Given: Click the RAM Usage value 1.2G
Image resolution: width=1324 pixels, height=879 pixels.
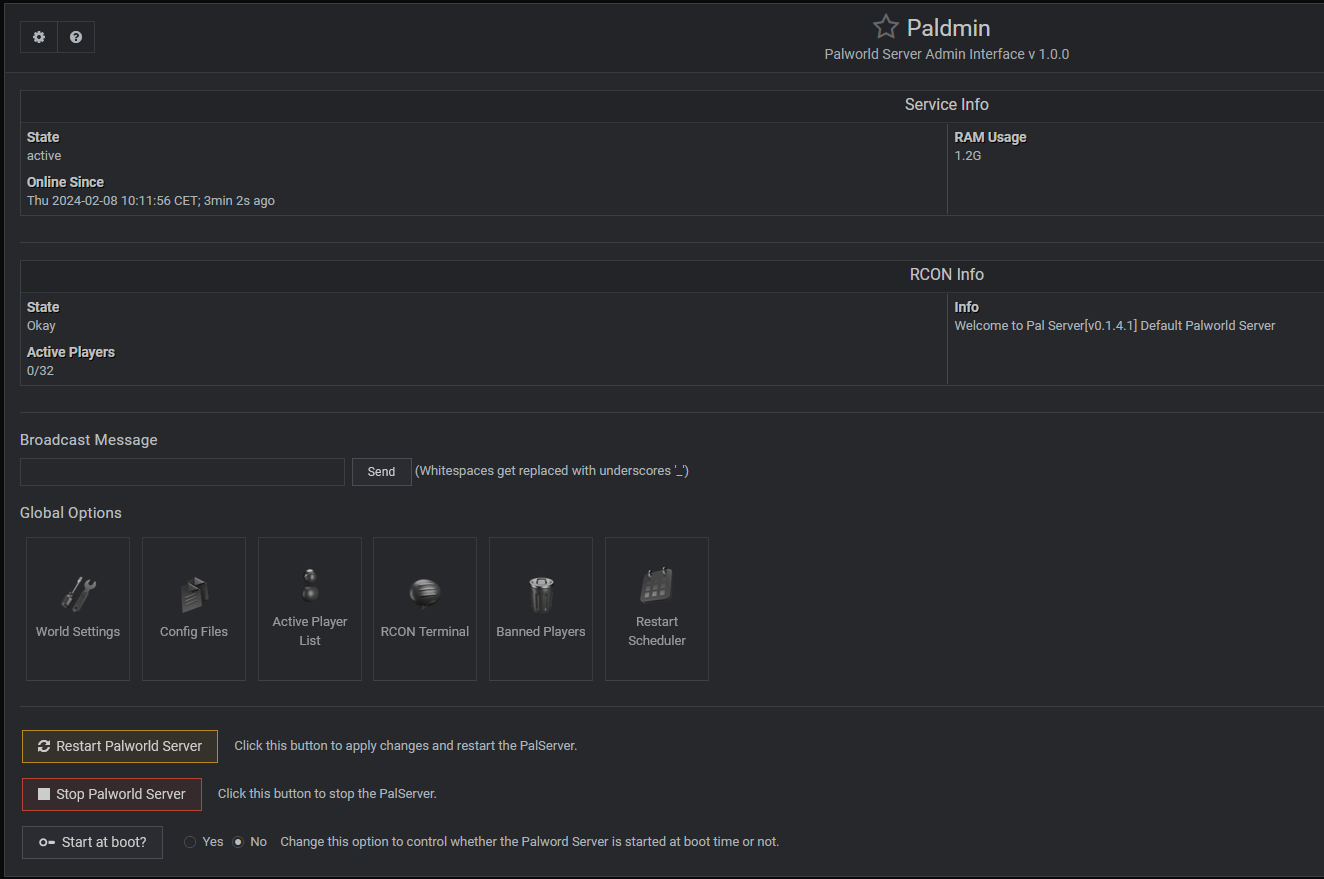Looking at the screenshot, I should tap(968, 156).
